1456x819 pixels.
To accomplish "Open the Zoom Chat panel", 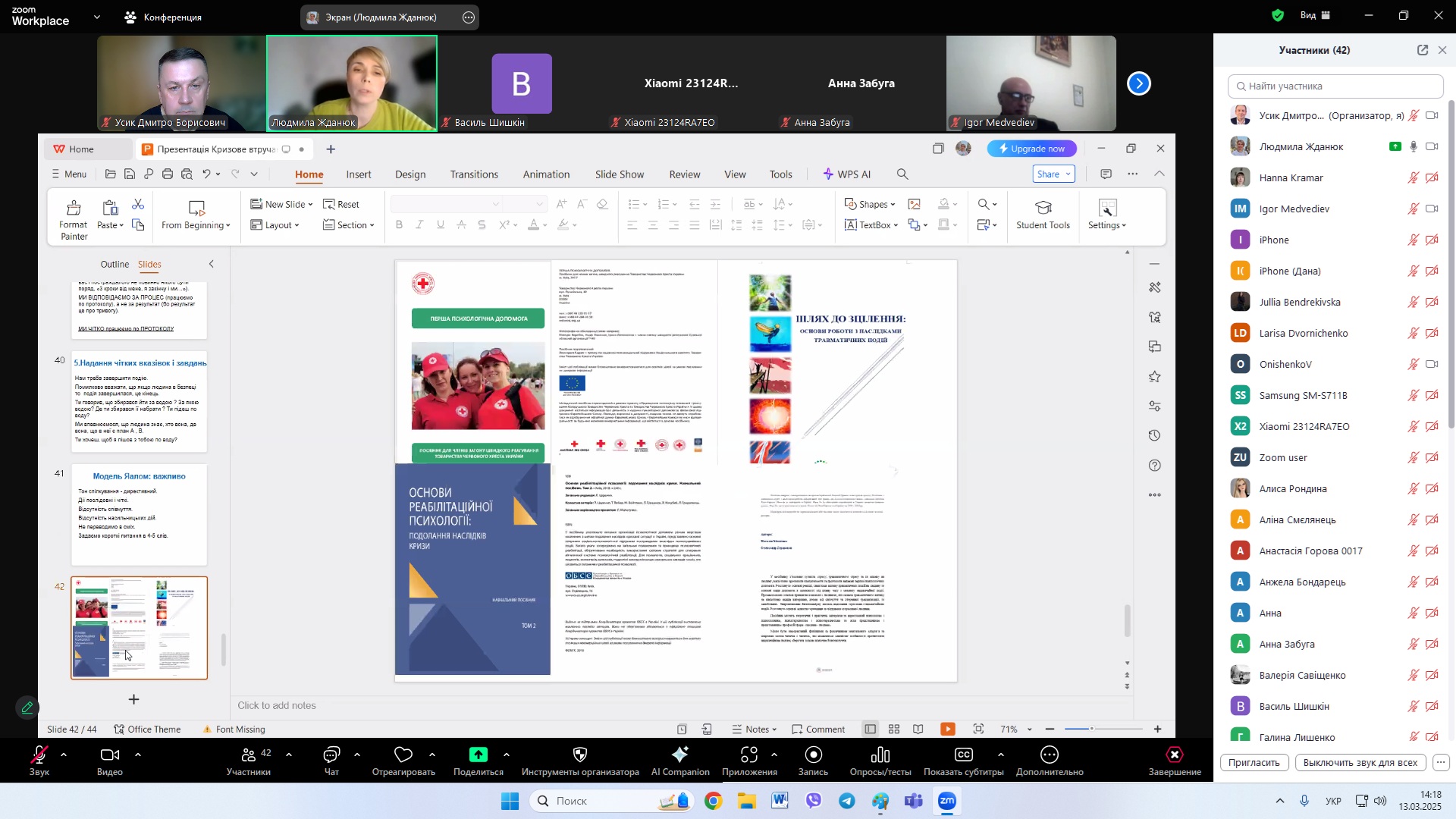I will tap(331, 761).
